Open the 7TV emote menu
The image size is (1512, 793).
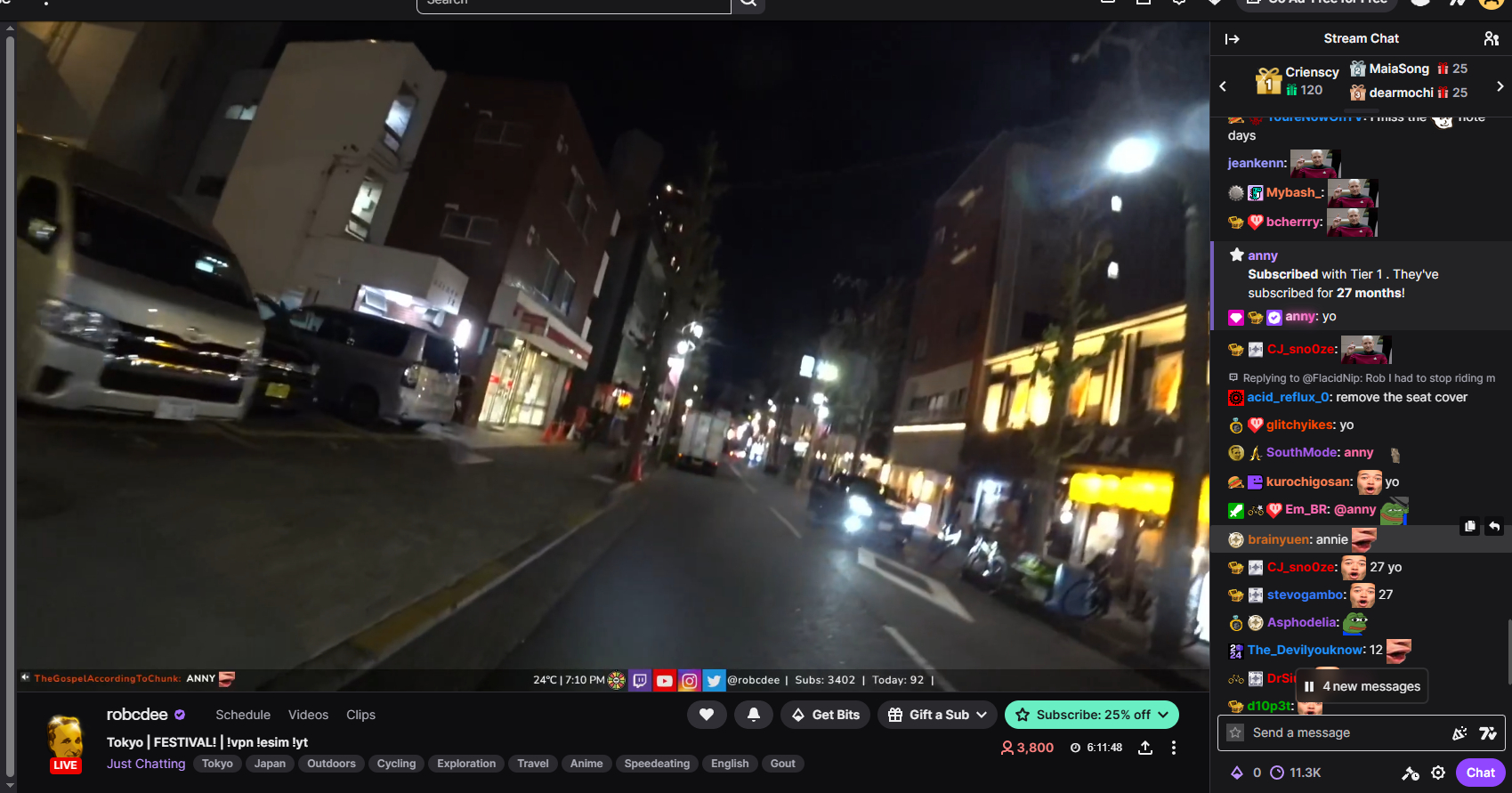point(1488,733)
